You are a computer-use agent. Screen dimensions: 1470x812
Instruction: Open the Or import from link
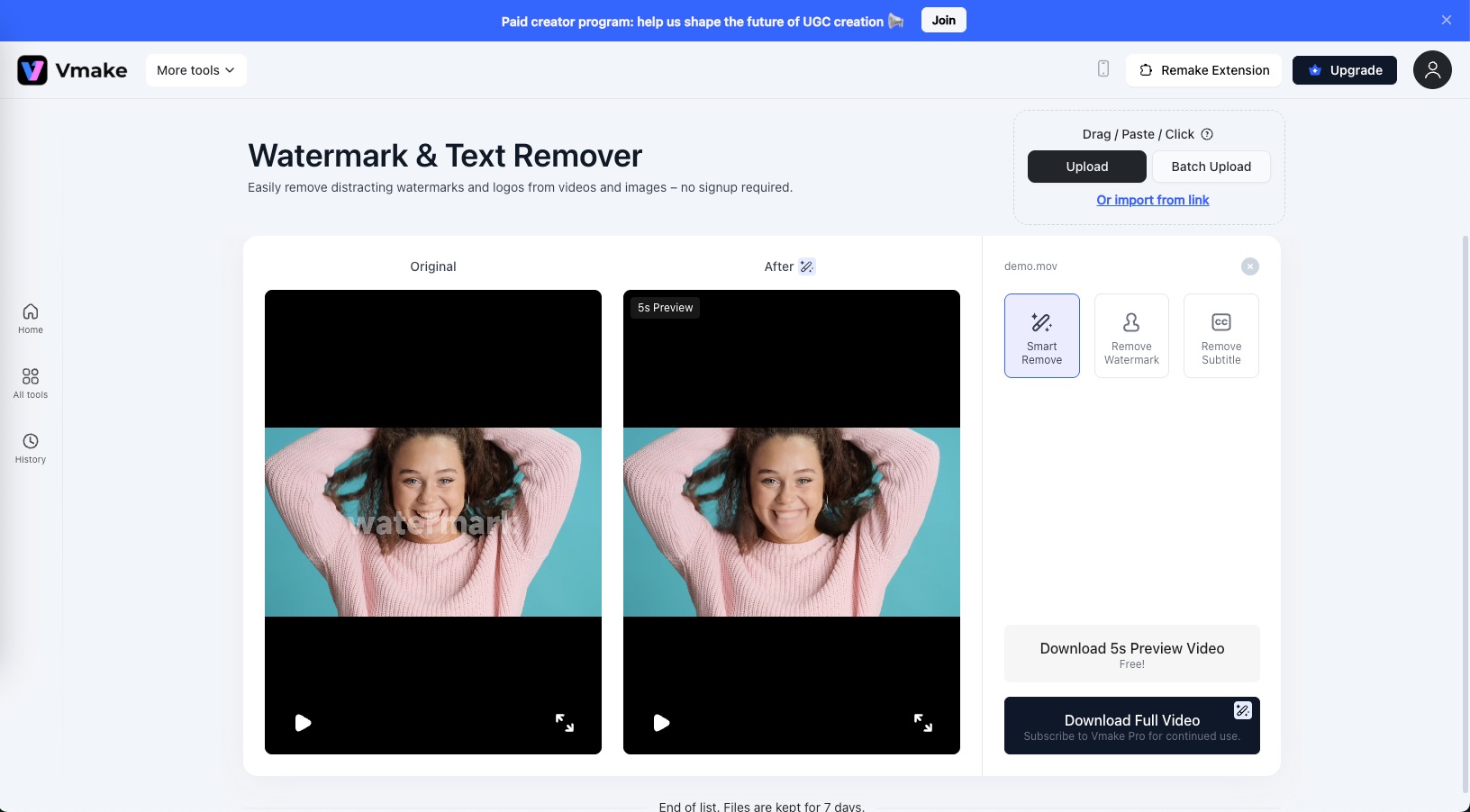pos(1152,200)
